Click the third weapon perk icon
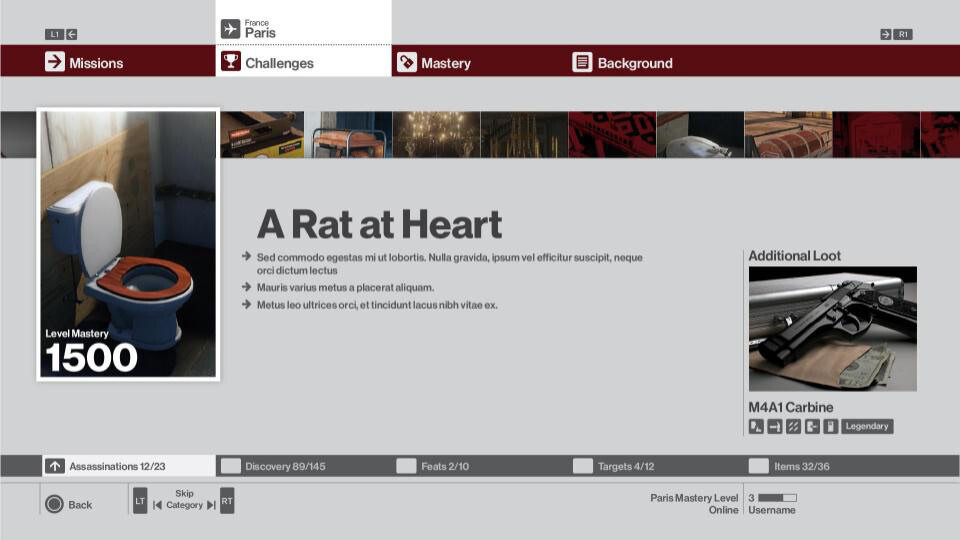Screen dimensions: 960x540 pyautogui.click(x=793, y=427)
